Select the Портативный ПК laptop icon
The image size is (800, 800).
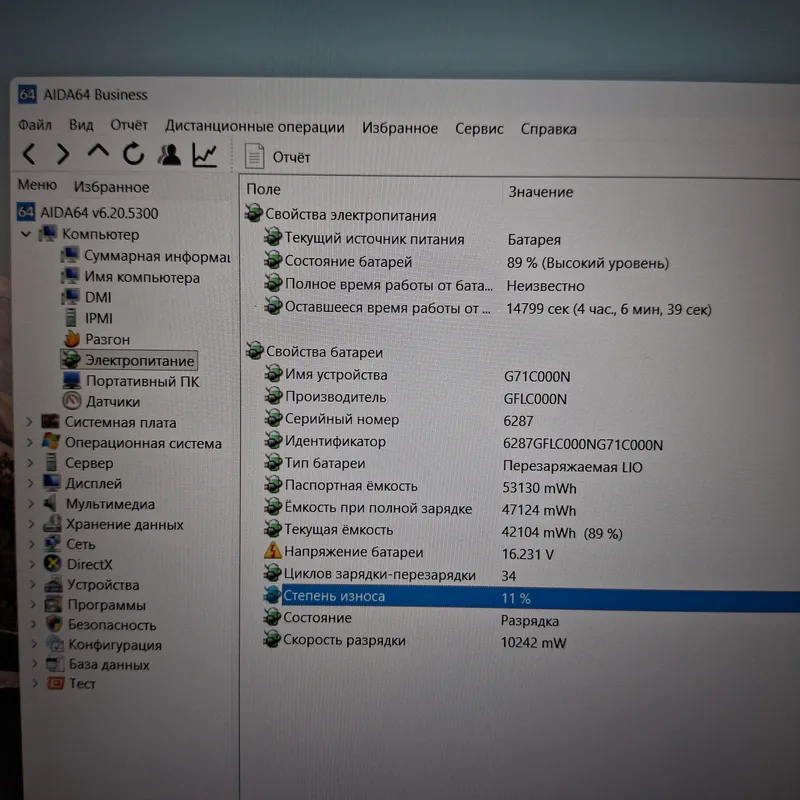pos(71,380)
